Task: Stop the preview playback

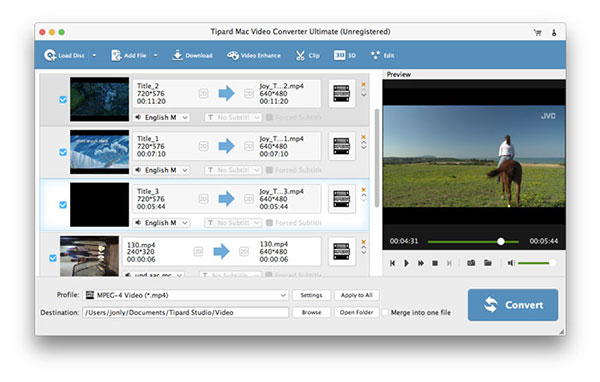Action: 435,263
